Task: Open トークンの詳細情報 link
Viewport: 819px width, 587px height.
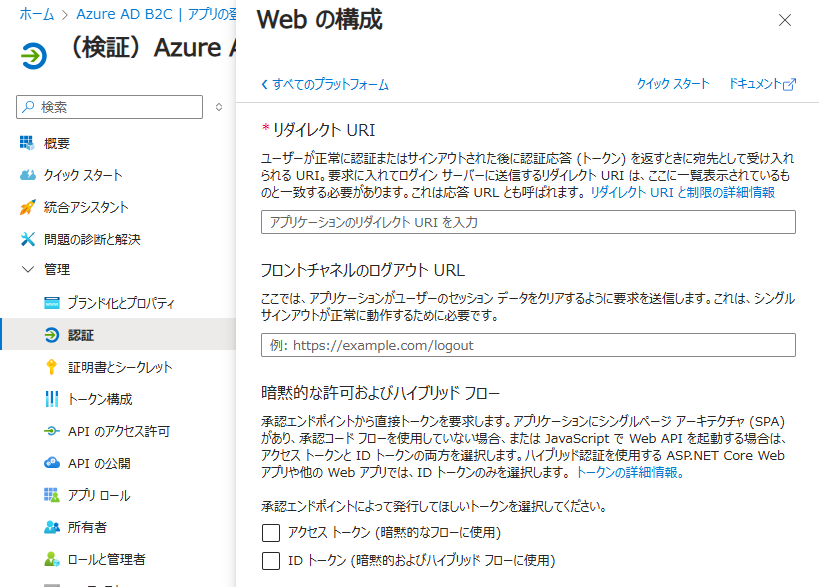Action: click(630, 472)
